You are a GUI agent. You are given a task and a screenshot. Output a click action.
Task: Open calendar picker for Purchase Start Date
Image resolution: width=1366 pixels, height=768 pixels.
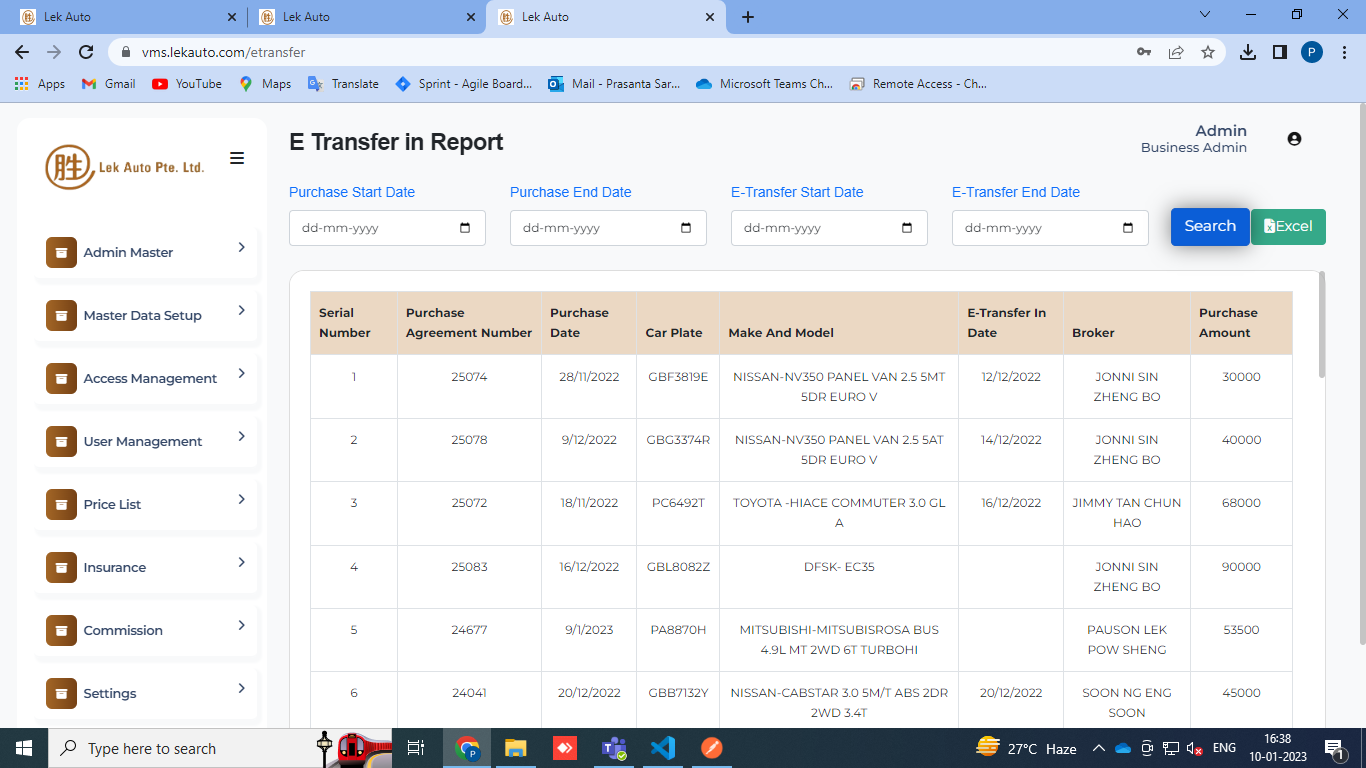point(465,228)
